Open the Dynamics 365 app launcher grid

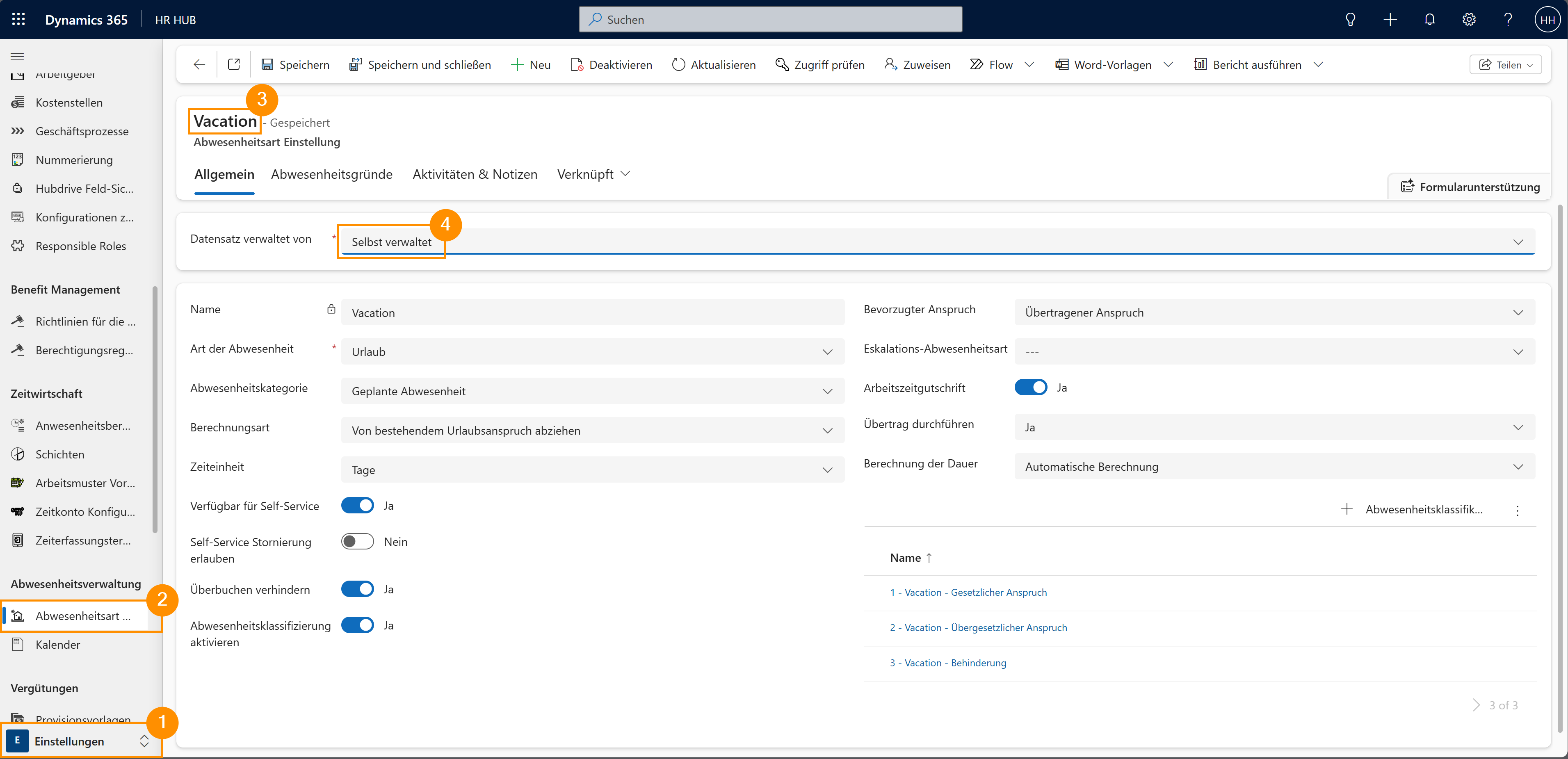(x=18, y=19)
